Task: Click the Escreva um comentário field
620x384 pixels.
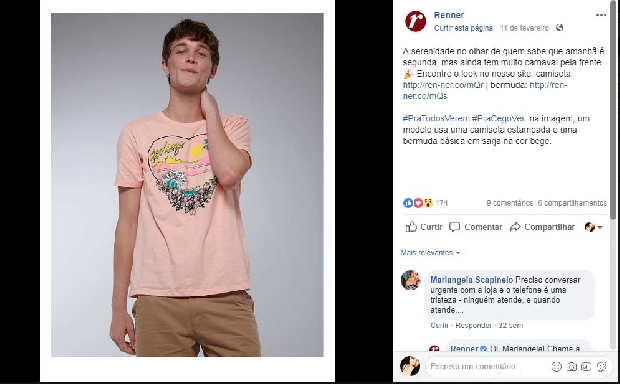Action: coord(487,367)
